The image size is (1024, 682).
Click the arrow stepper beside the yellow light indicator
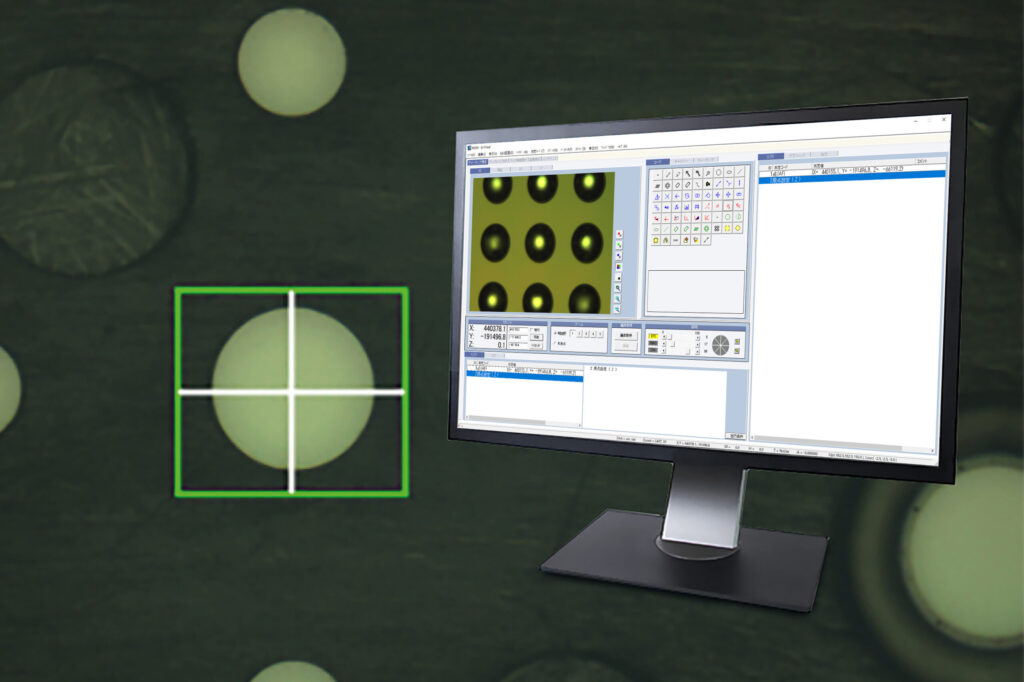(x=665, y=337)
